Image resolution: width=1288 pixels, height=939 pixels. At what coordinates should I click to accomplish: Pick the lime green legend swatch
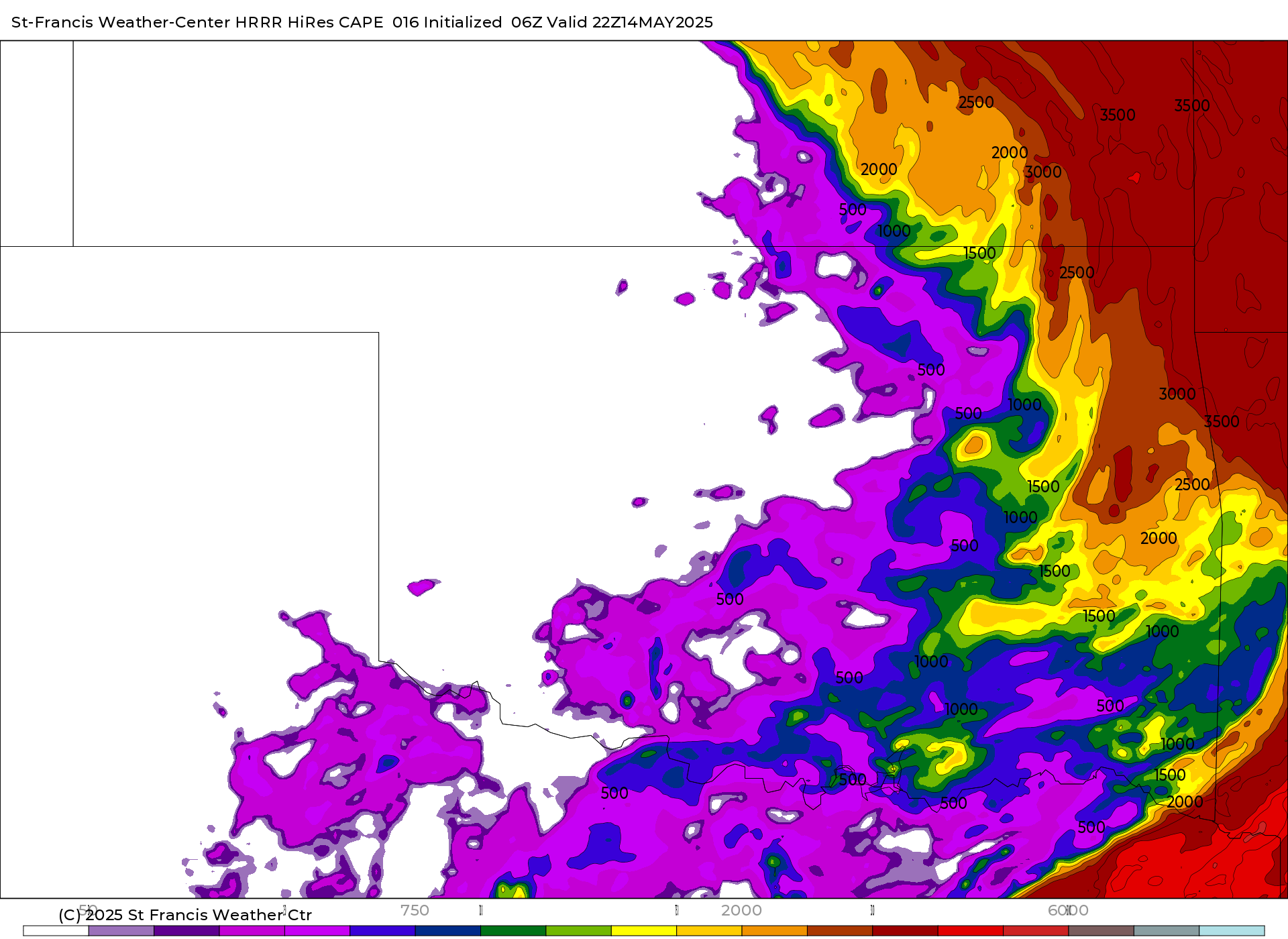(578, 931)
